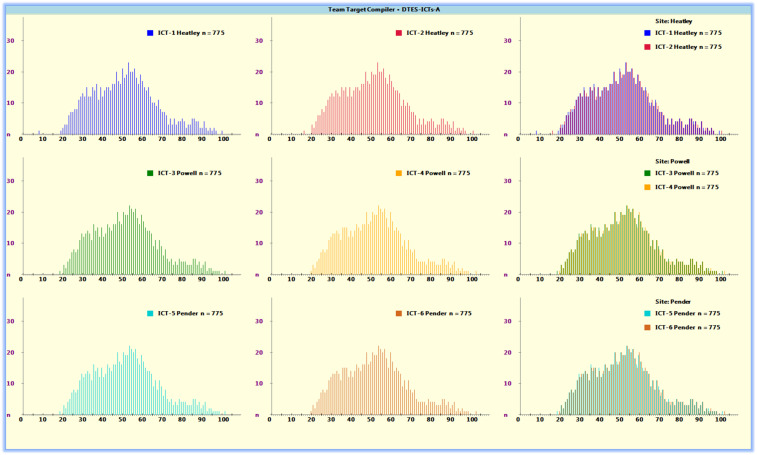The image size is (757, 455).
Task: Click the red ICT-2 Heatley legend swatch in the top-middle chart
Action: tap(398, 33)
